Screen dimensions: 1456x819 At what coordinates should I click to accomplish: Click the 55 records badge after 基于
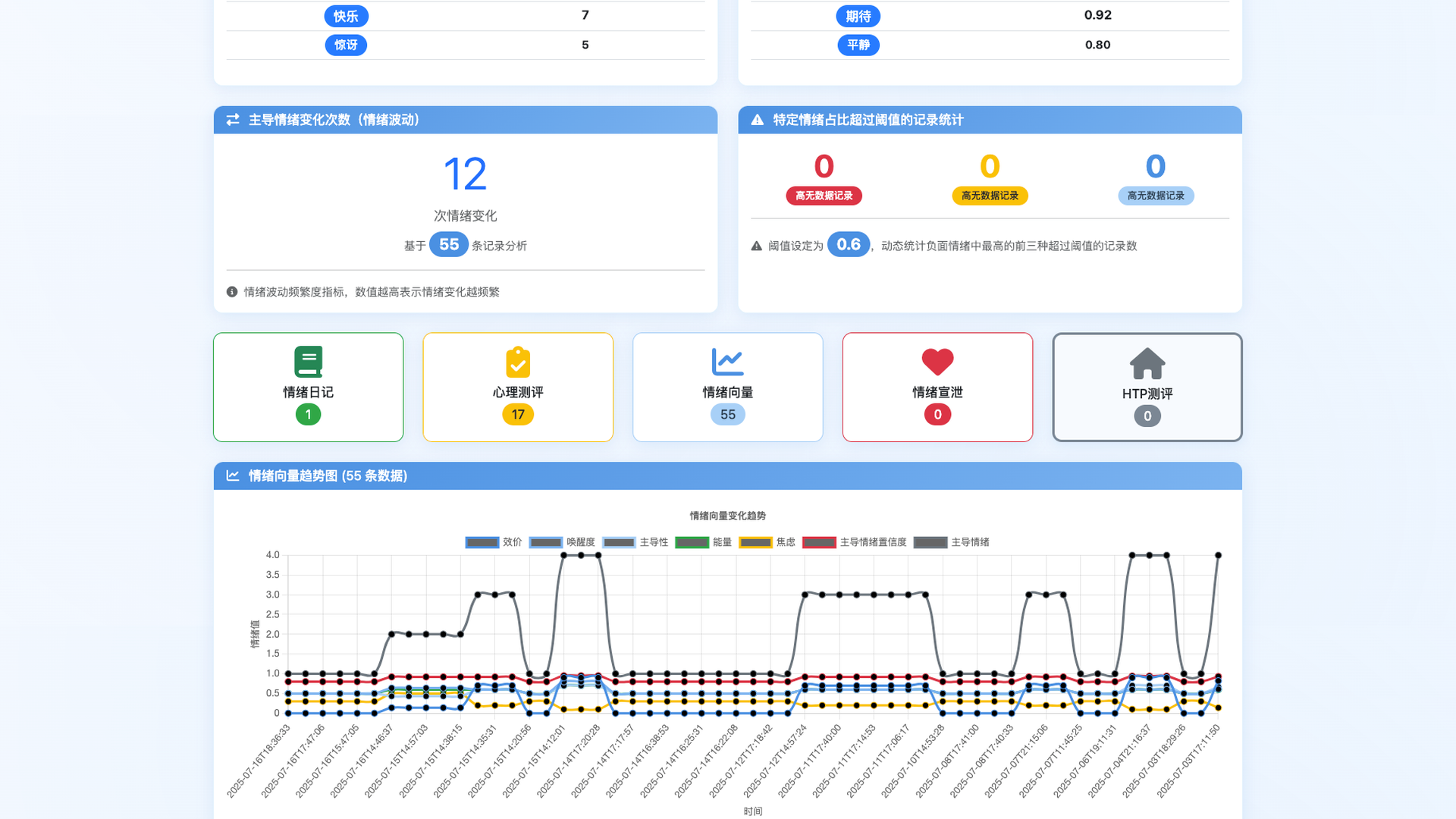click(449, 244)
